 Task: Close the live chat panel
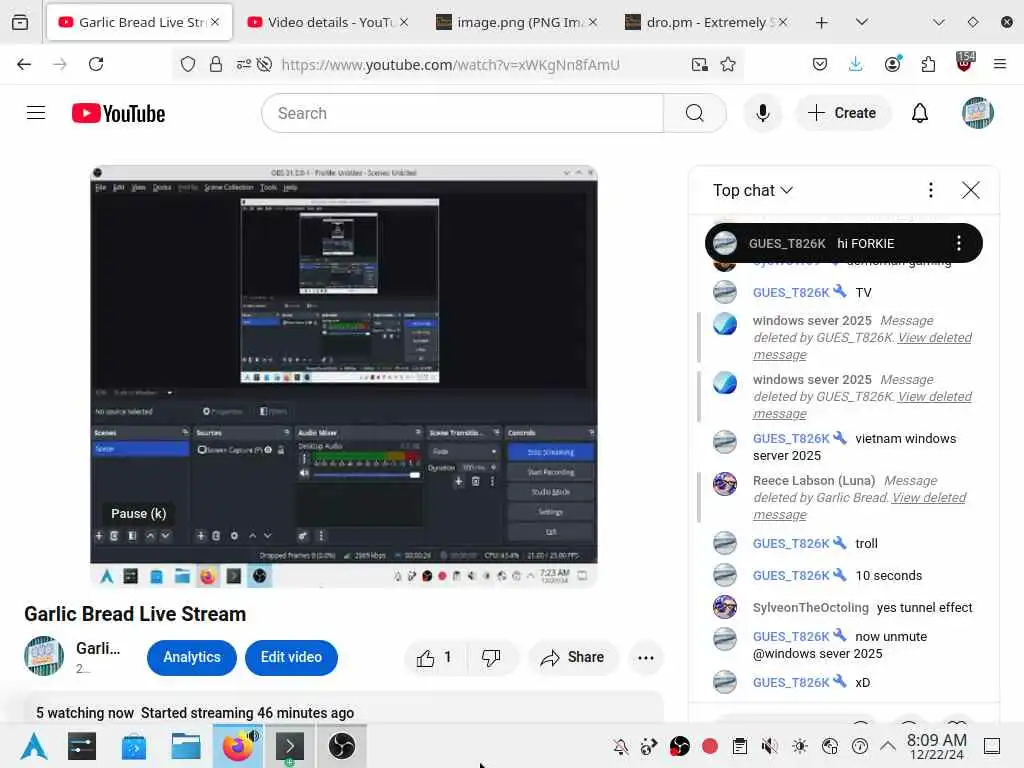(970, 190)
